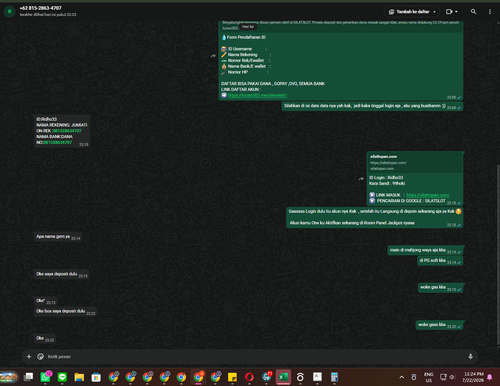This screenshot has width=500, height=386.
Task: Switch the ENG US input language
Action: [429, 377]
